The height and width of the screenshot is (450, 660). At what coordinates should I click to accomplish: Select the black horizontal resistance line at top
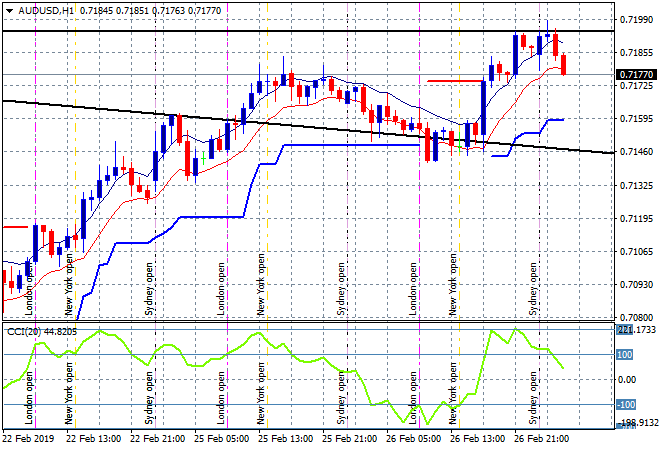pos(300,31)
